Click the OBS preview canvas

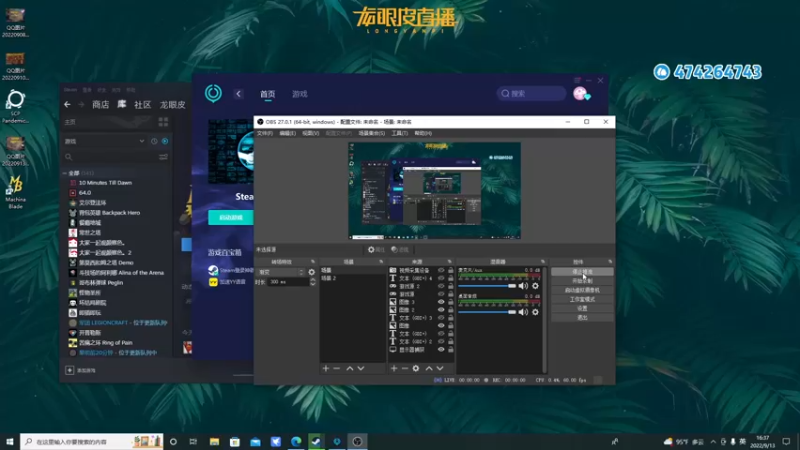434,190
